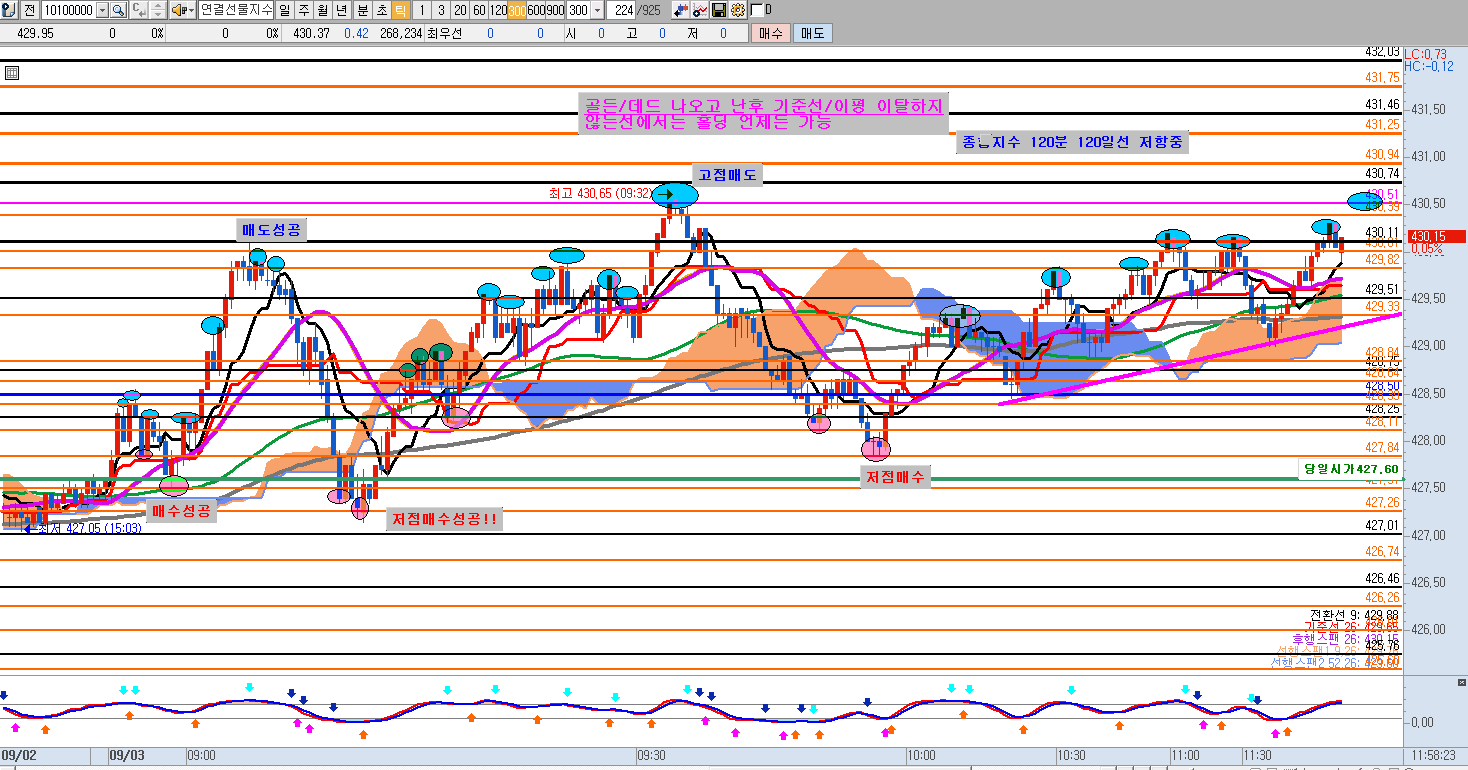Screen dimensions: 1468x770
Task: Select the 120 tick interval button
Action: pos(497,10)
